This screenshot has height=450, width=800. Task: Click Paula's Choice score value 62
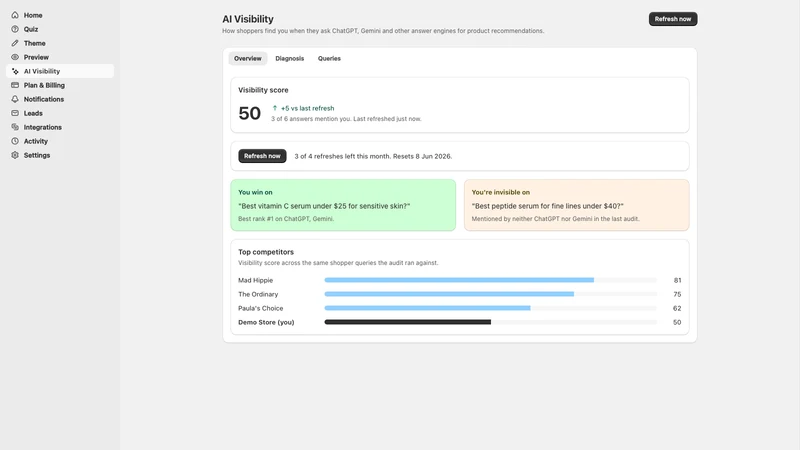[677, 308]
